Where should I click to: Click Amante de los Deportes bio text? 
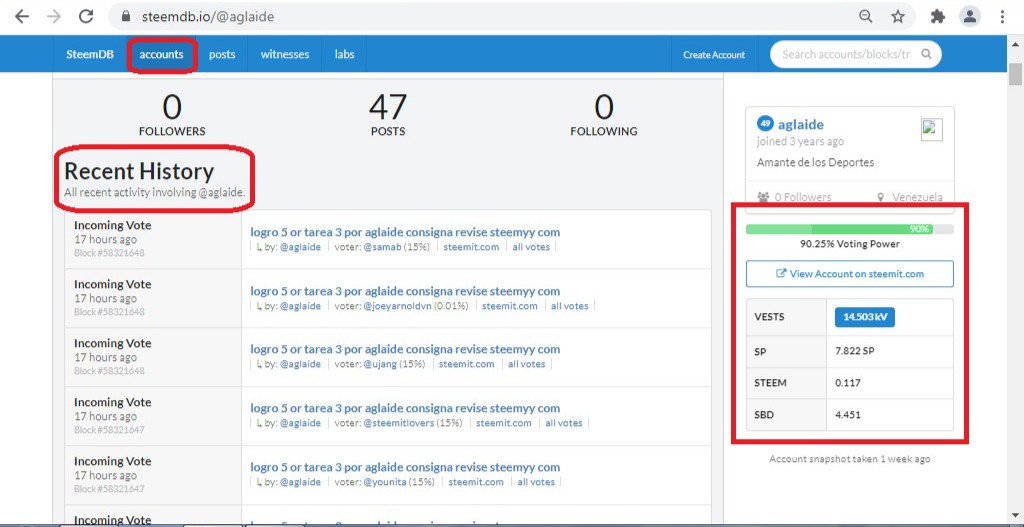pyautogui.click(x=815, y=162)
